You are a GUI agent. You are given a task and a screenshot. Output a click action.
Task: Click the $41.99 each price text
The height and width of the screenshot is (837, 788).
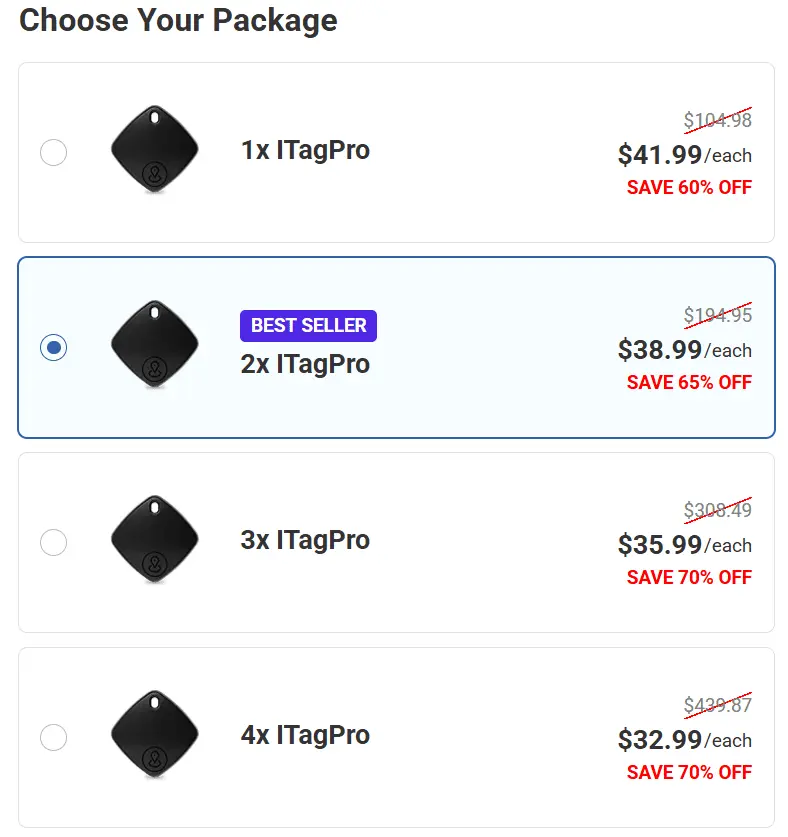pos(686,156)
